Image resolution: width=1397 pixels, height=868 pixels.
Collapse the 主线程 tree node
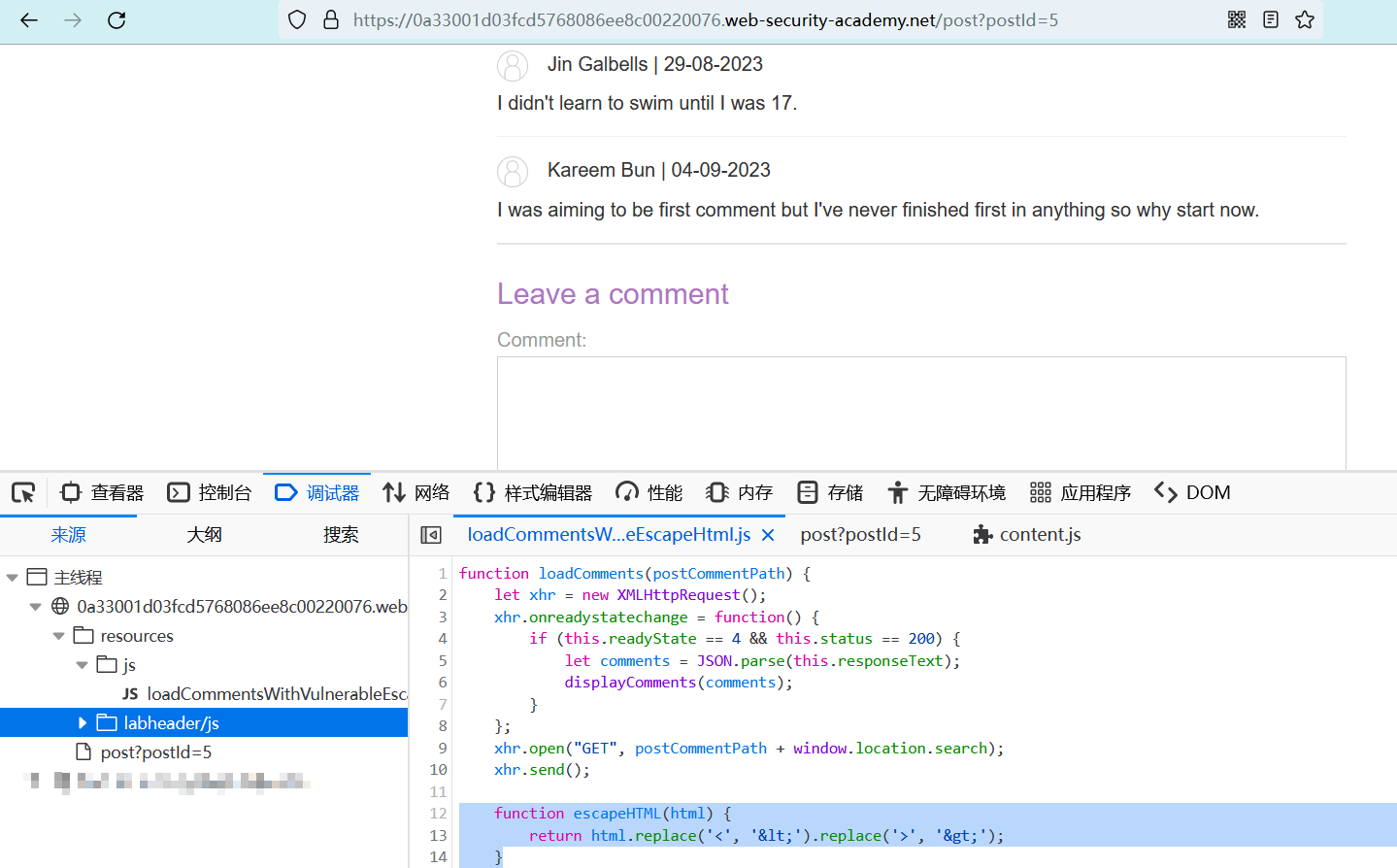click(x=13, y=578)
